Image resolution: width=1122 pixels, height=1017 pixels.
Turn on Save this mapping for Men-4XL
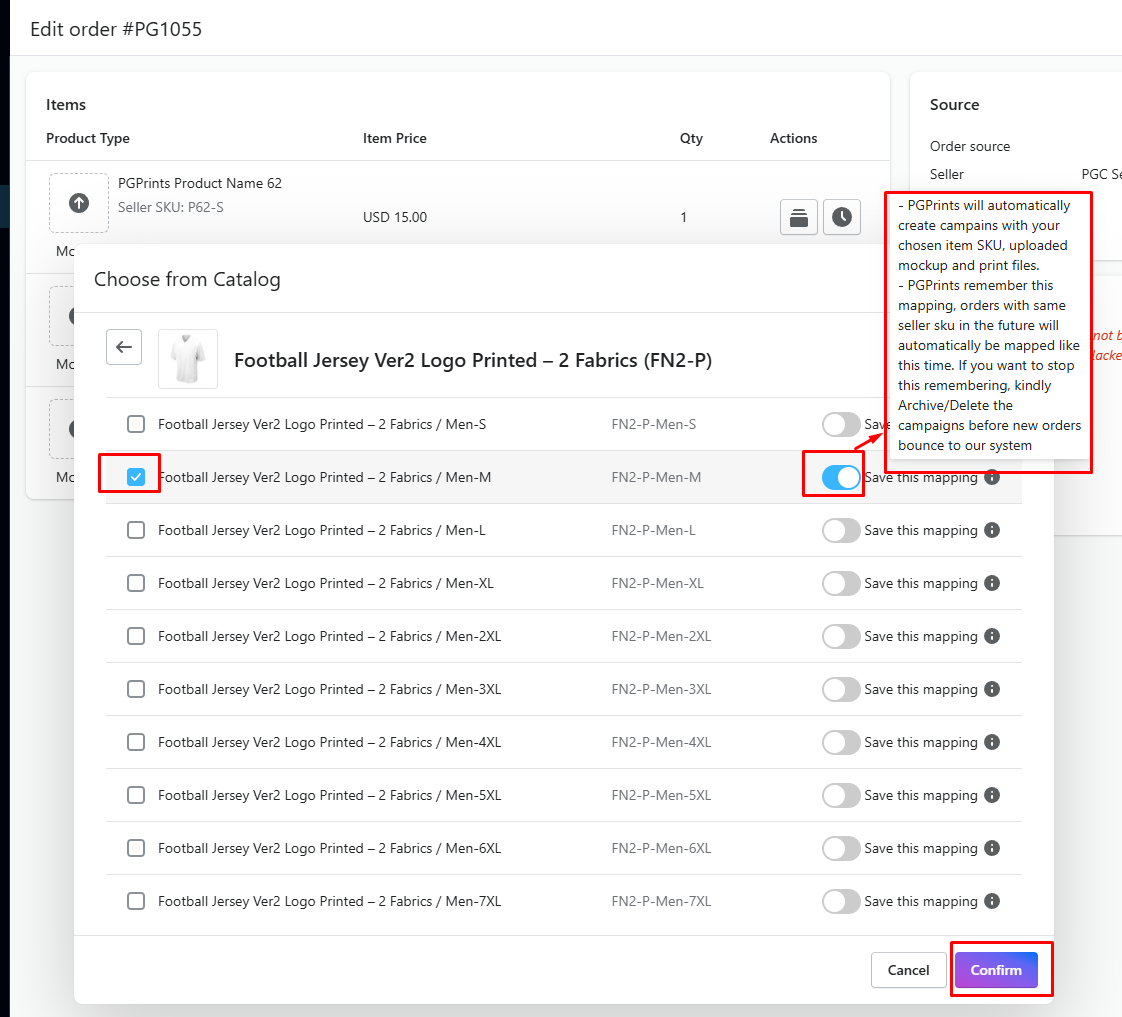(x=840, y=743)
